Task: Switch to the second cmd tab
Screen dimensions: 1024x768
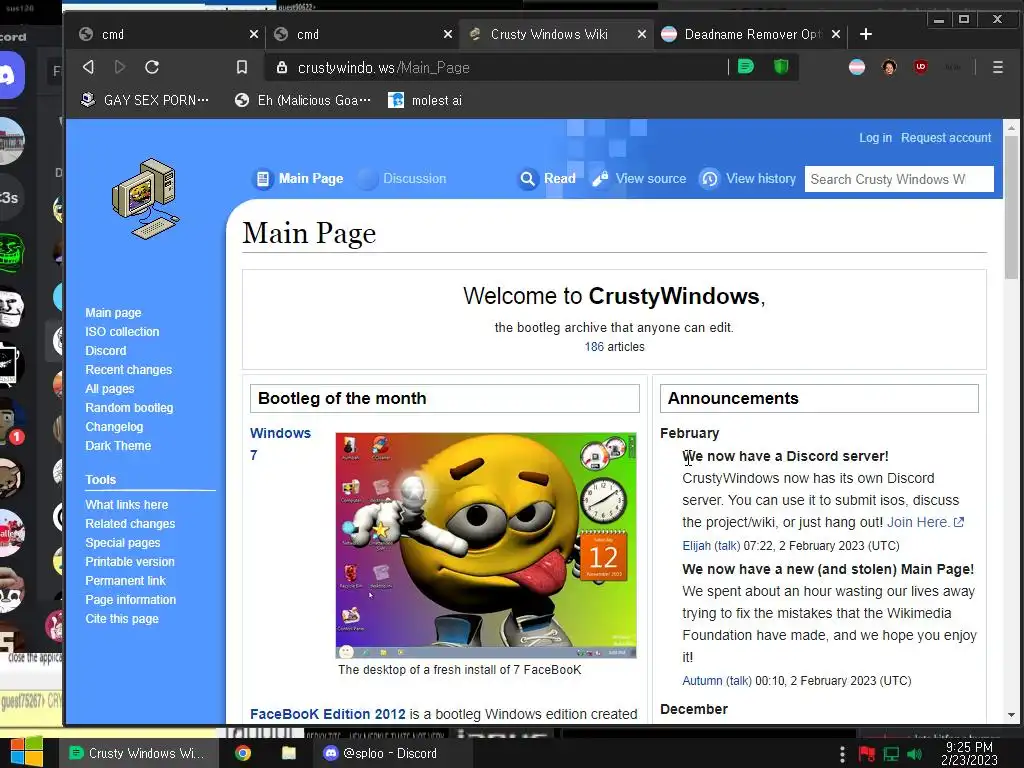Action: tap(362, 34)
